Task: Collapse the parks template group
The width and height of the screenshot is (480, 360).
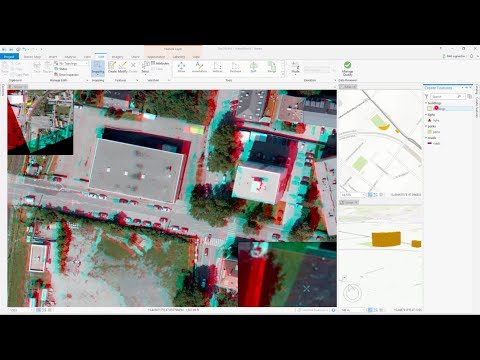Action: [x=426, y=126]
